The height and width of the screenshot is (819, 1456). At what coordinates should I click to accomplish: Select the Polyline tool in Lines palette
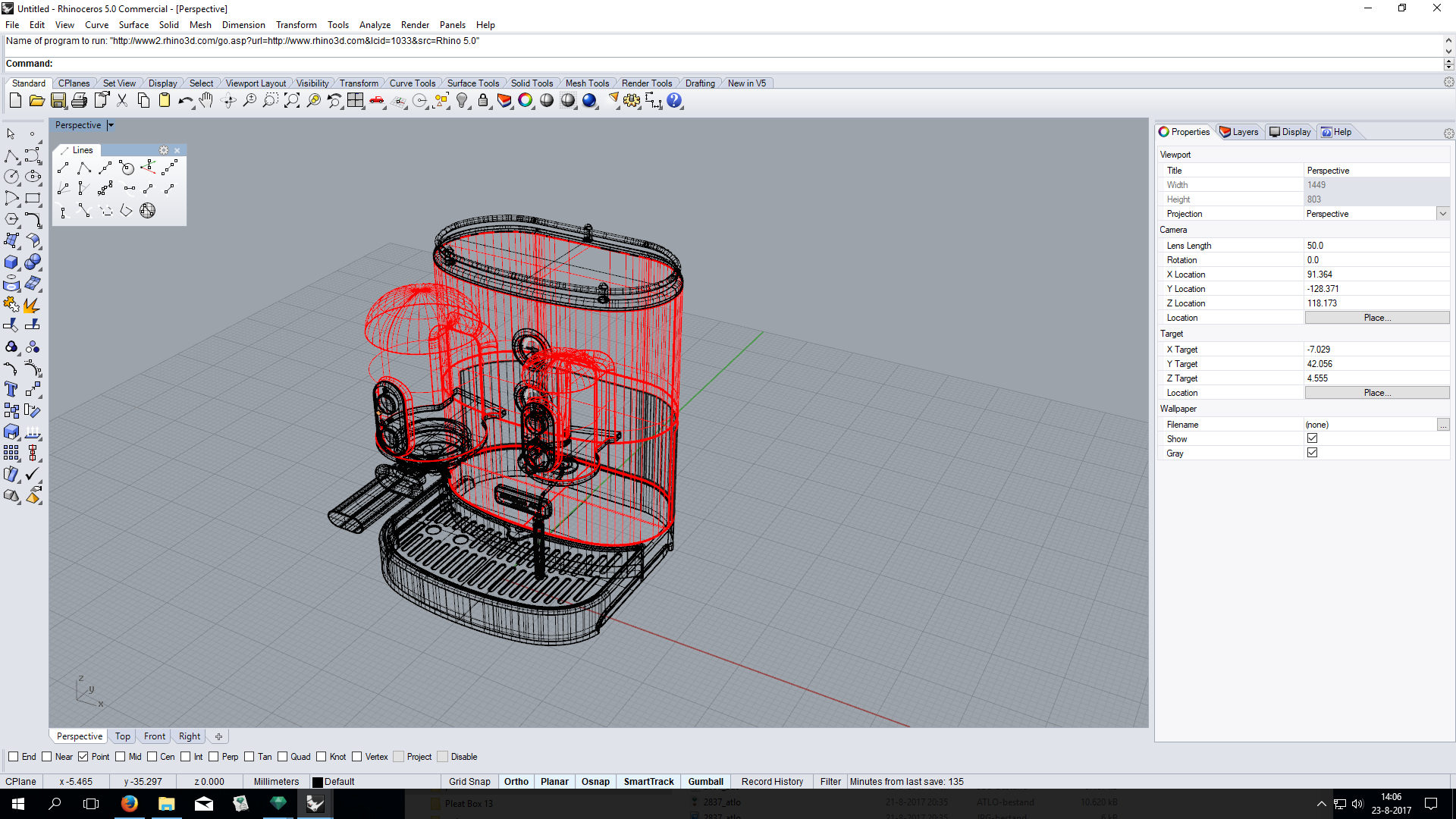pos(84,168)
